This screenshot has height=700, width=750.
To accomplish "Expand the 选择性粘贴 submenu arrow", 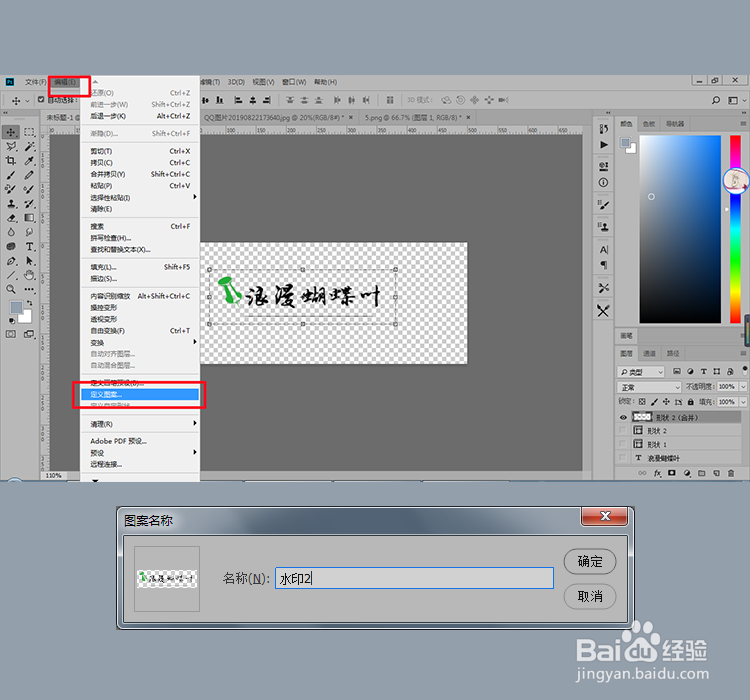I will click(x=195, y=197).
